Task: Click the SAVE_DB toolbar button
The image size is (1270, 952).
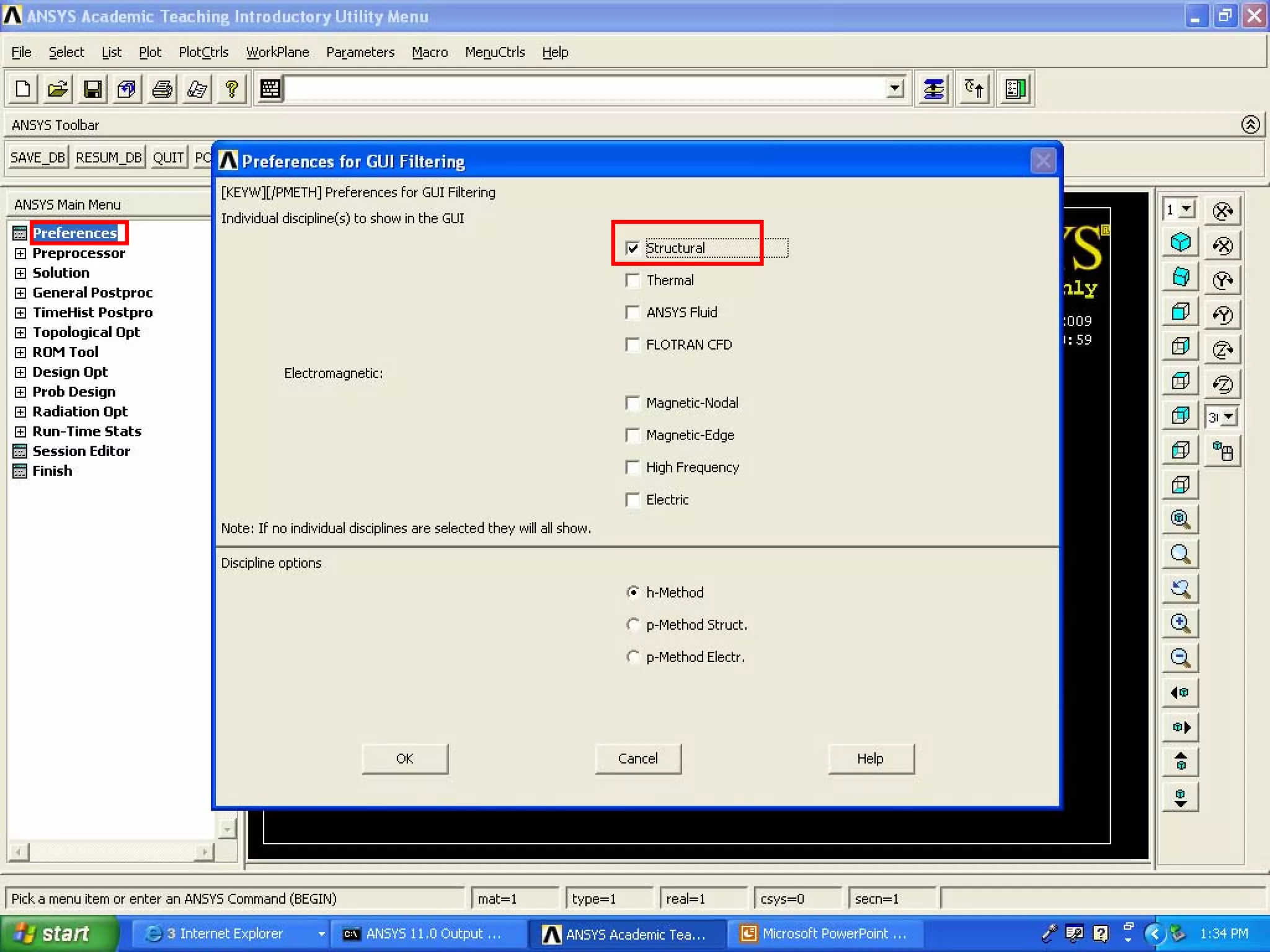Action: (37, 157)
